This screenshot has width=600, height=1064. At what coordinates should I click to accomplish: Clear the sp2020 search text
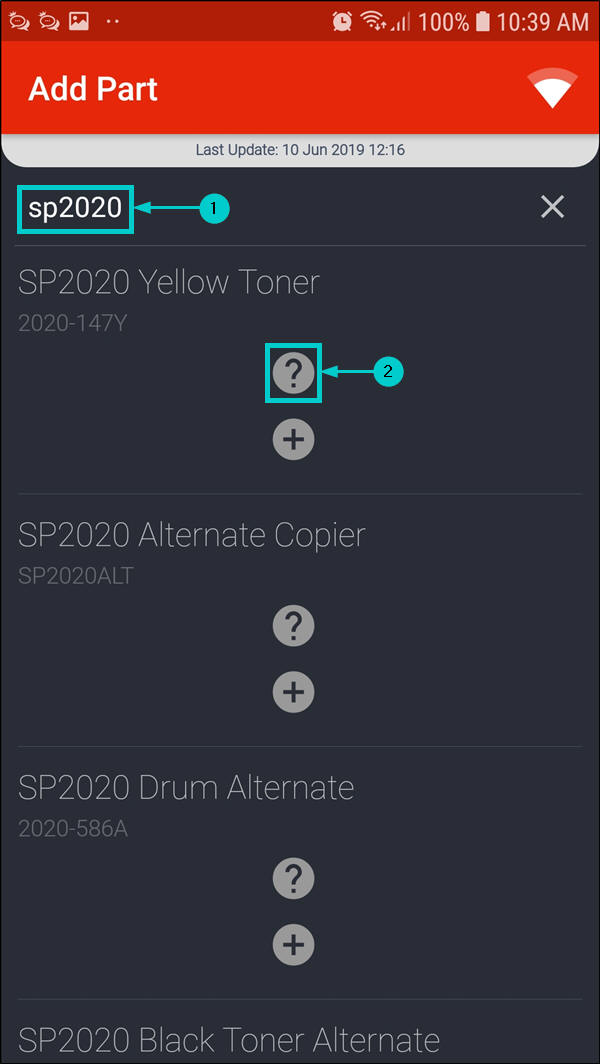tap(552, 207)
